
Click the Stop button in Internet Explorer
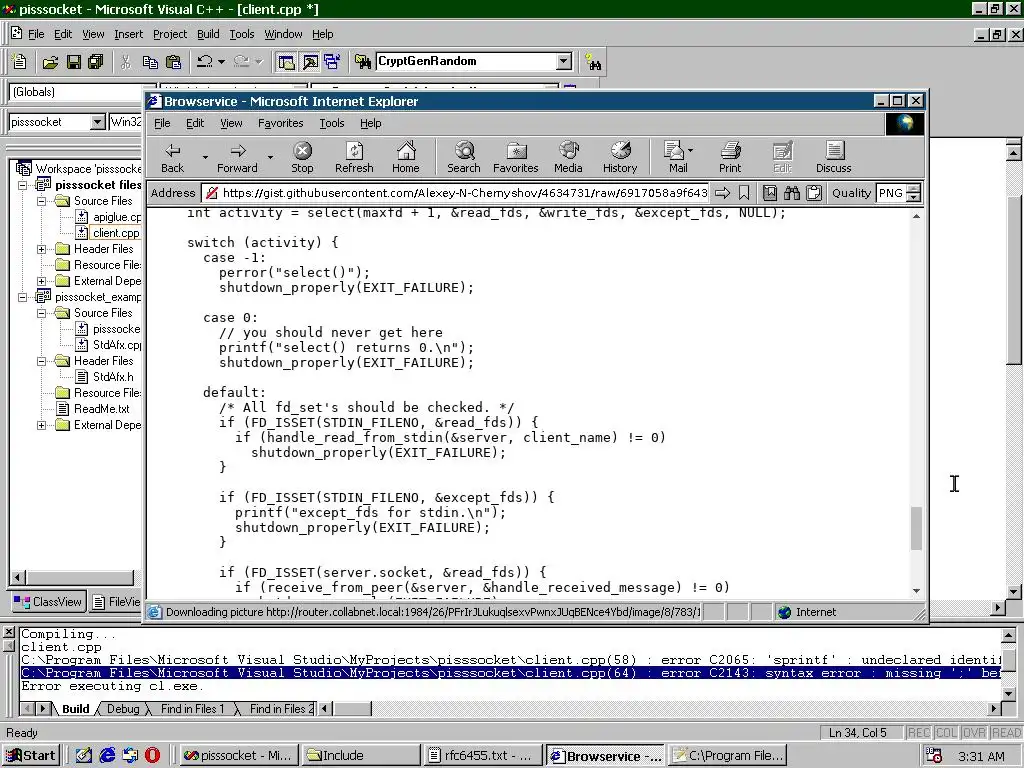pos(302,157)
